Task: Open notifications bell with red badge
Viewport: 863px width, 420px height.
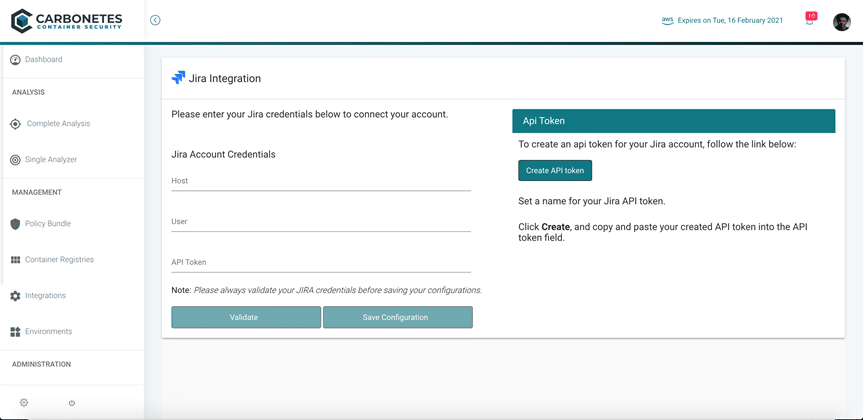Action: (811, 19)
